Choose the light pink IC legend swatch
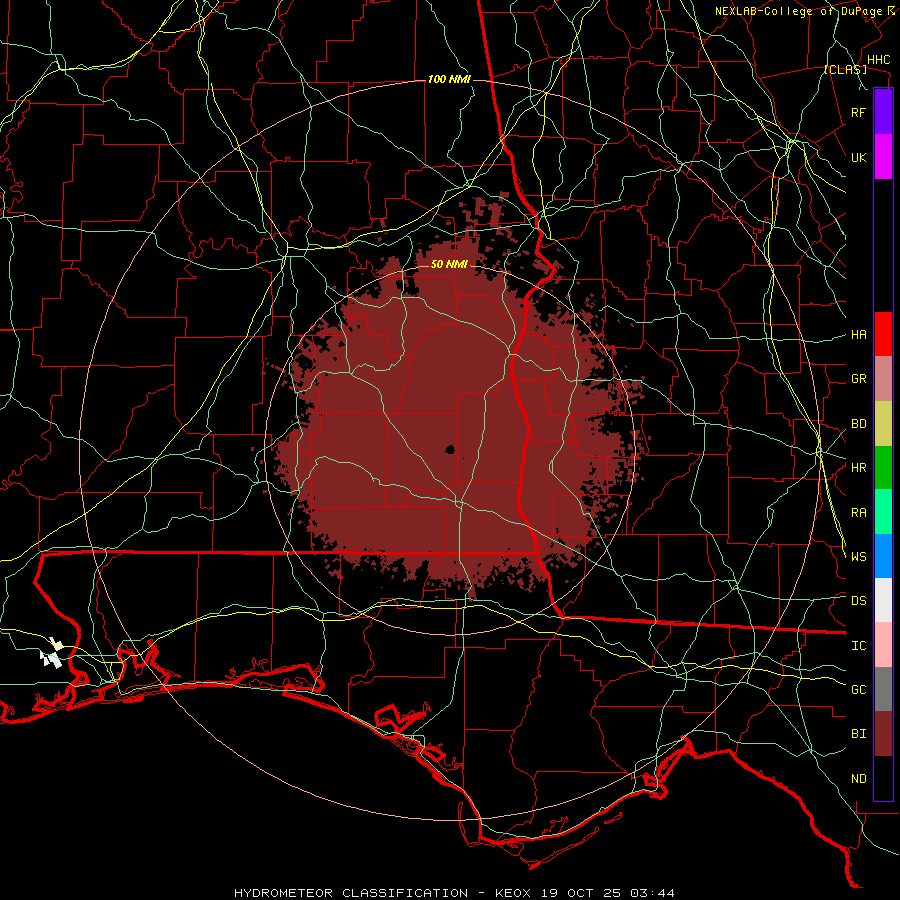The width and height of the screenshot is (900, 900). click(x=883, y=645)
